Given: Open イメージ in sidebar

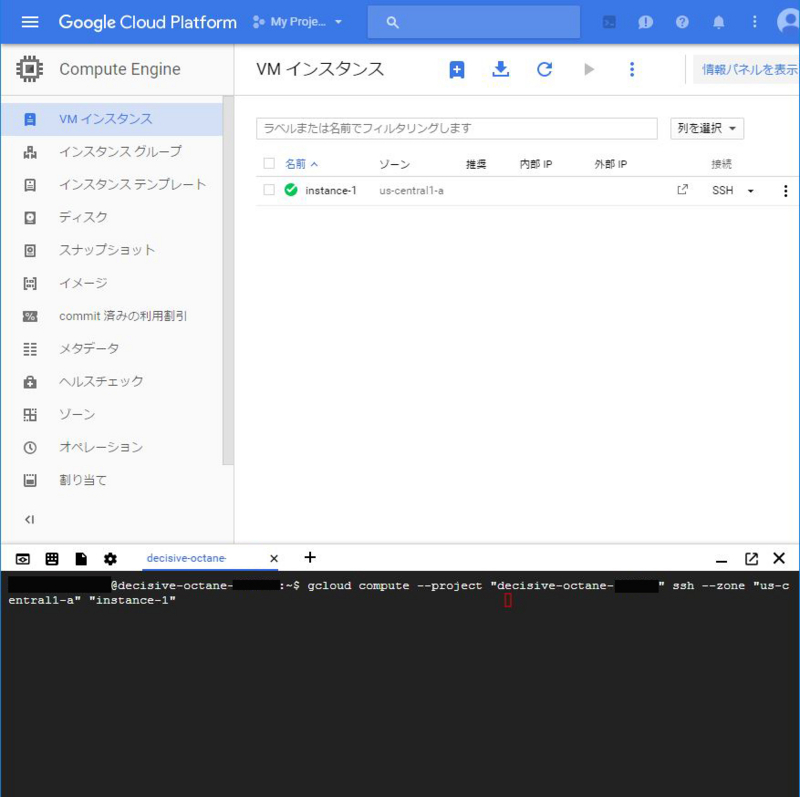Looking at the screenshot, I should [x=112, y=283].
